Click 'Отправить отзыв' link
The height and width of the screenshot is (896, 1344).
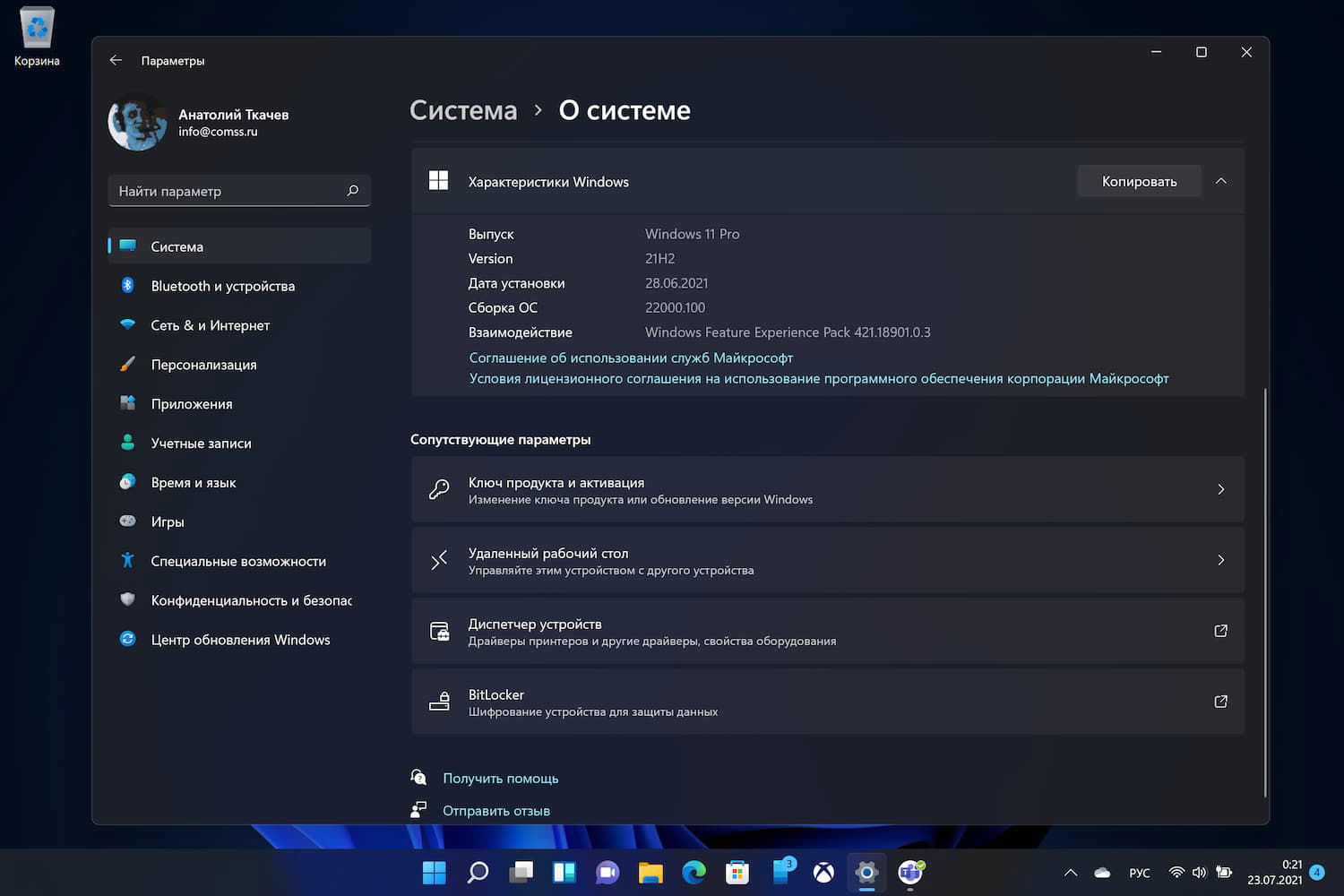[x=496, y=811]
